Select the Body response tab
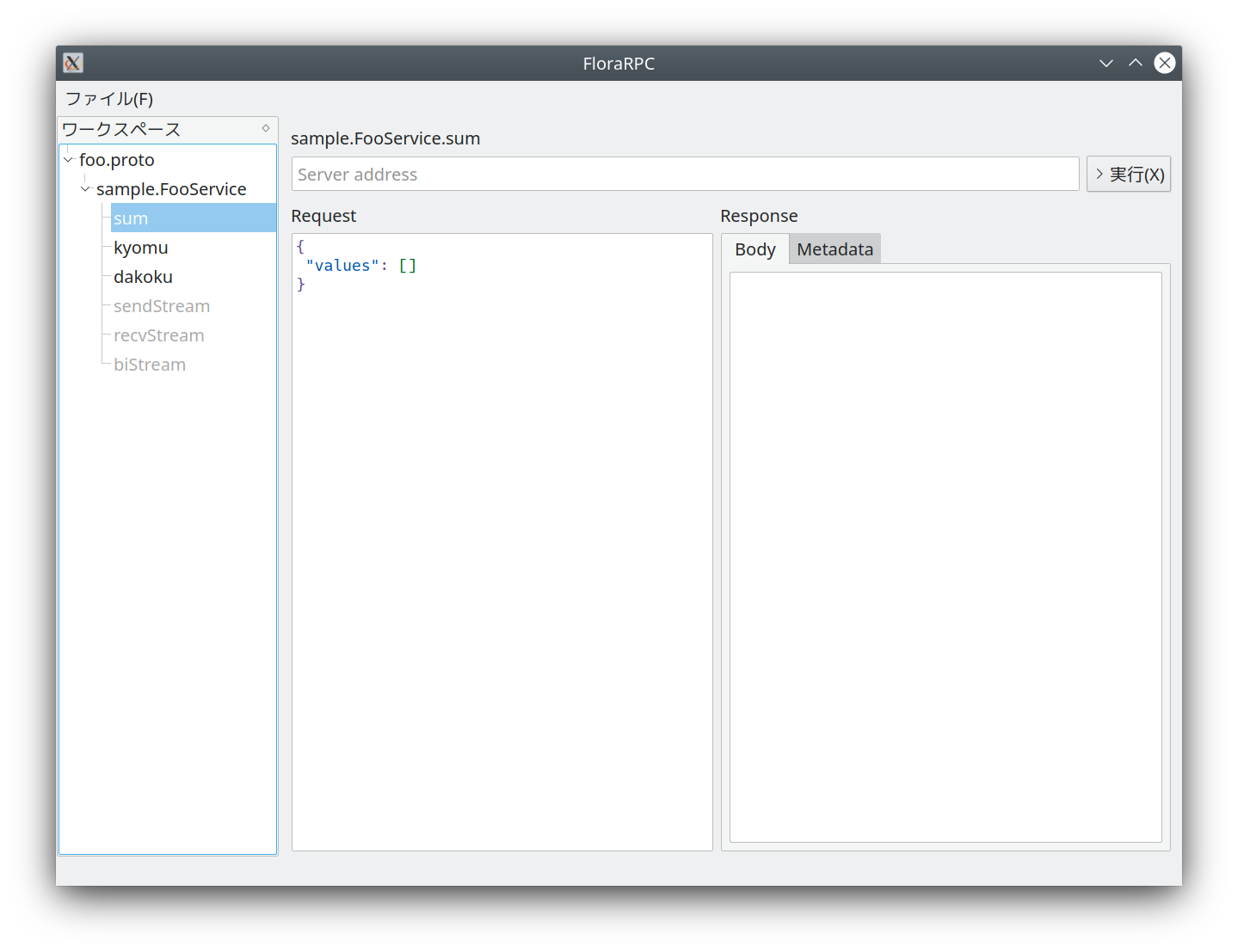The image size is (1238, 952). coord(755,249)
